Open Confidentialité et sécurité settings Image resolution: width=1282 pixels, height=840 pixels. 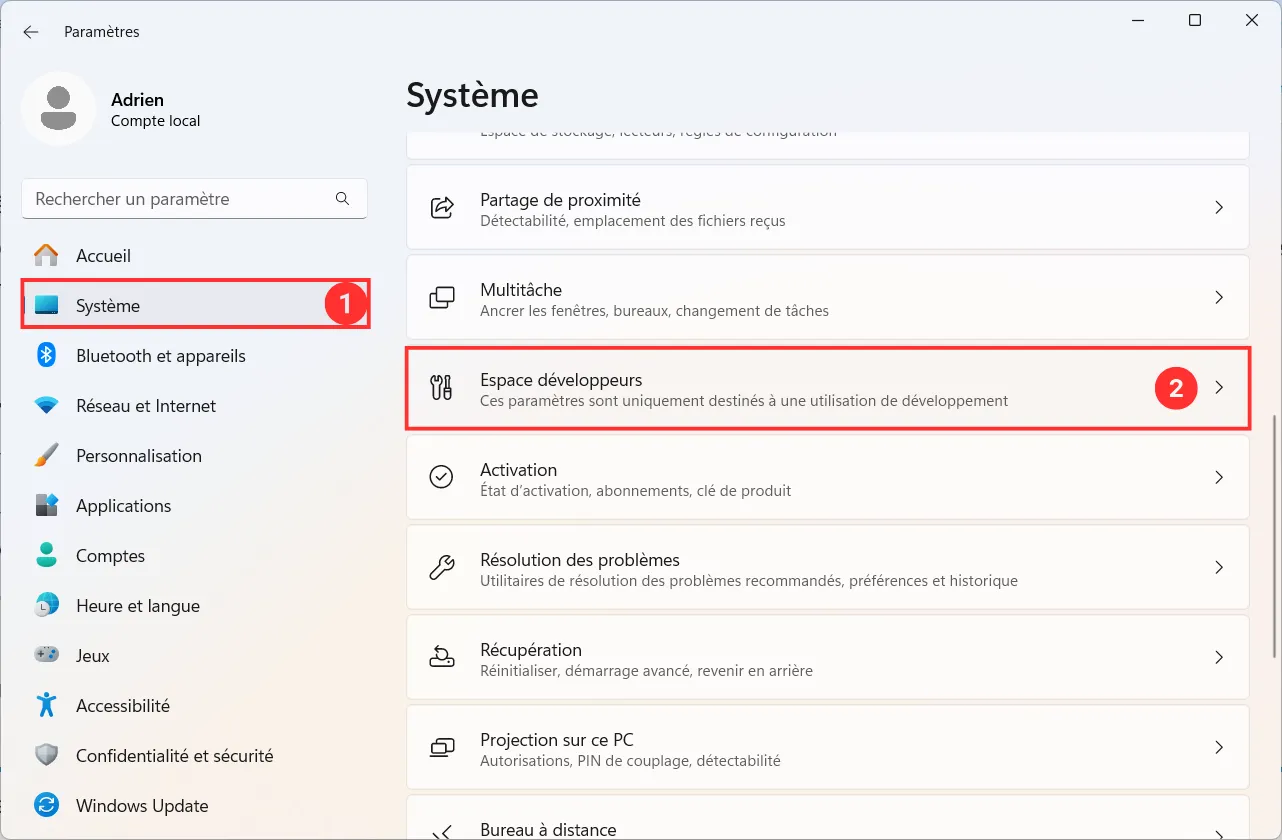(x=194, y=756)
